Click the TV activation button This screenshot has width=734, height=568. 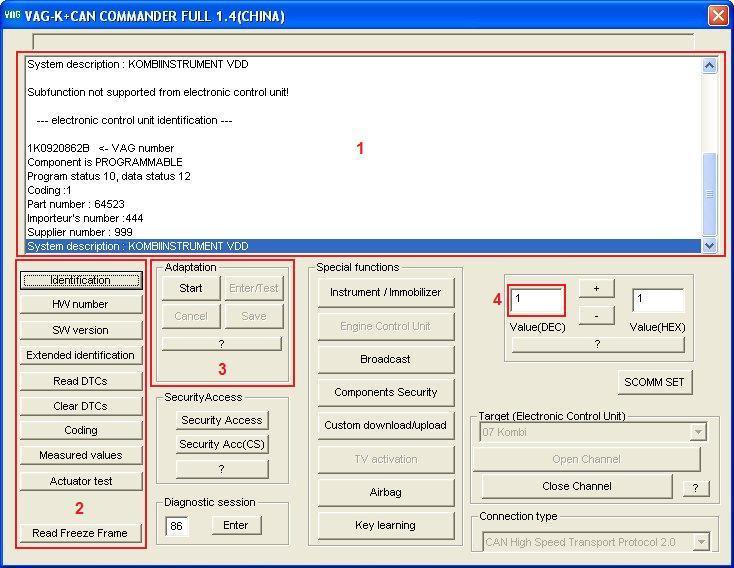click(x=386, y=459)
